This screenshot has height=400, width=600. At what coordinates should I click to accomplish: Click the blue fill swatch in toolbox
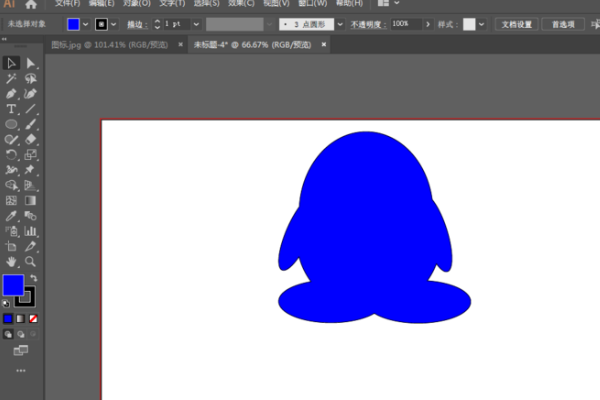(13, 286)
